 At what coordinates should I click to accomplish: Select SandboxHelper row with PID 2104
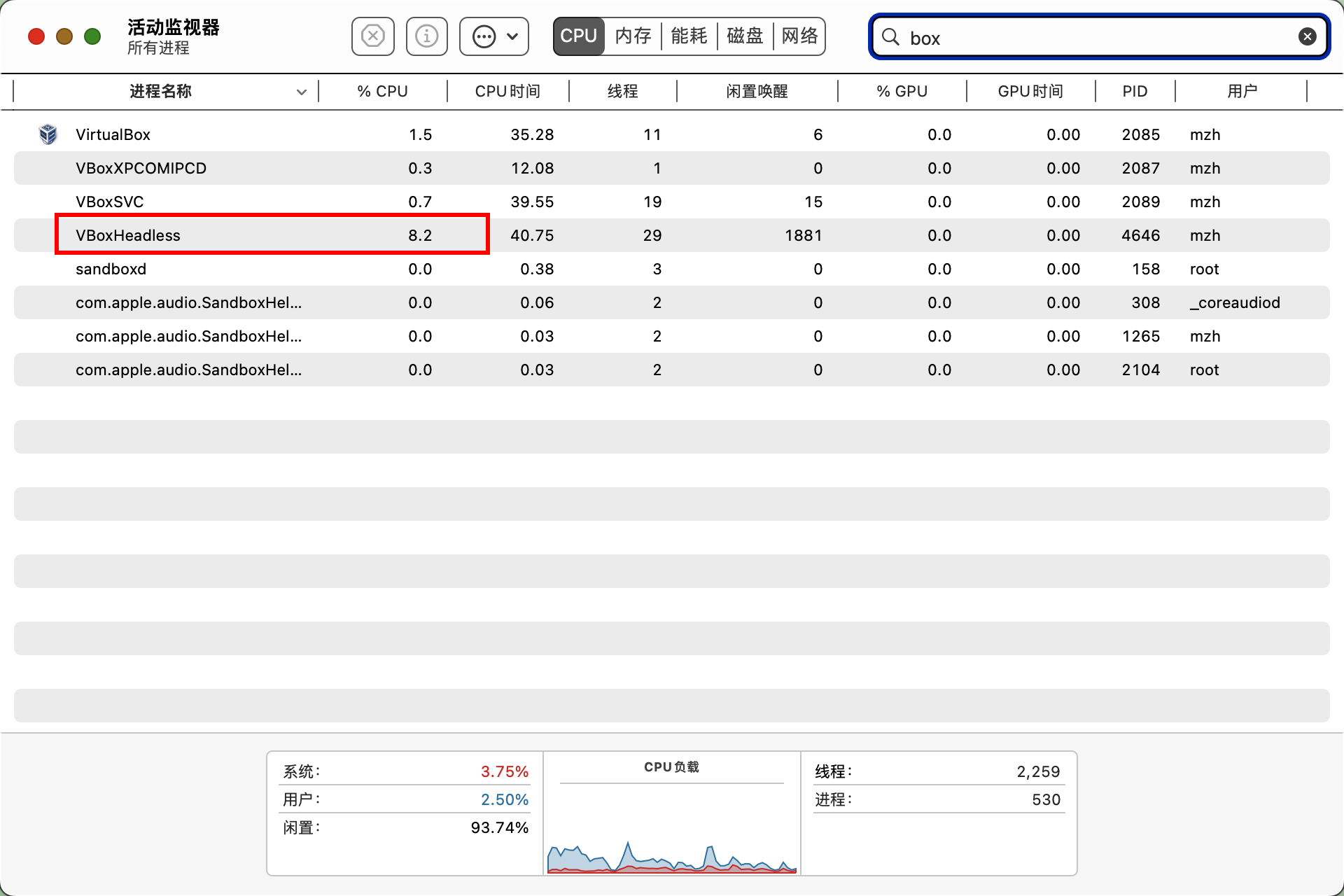click(672, 370)
